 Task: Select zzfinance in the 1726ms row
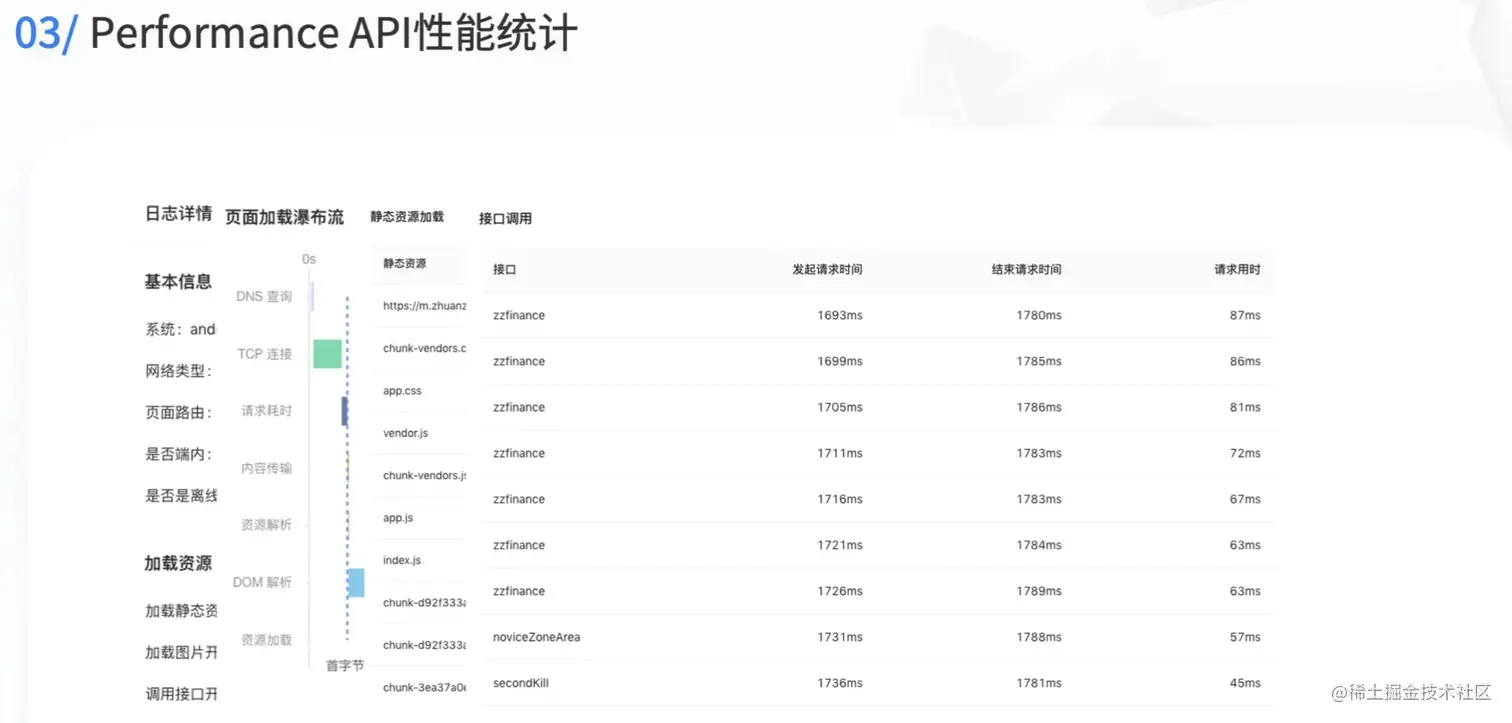pos(519,591)
